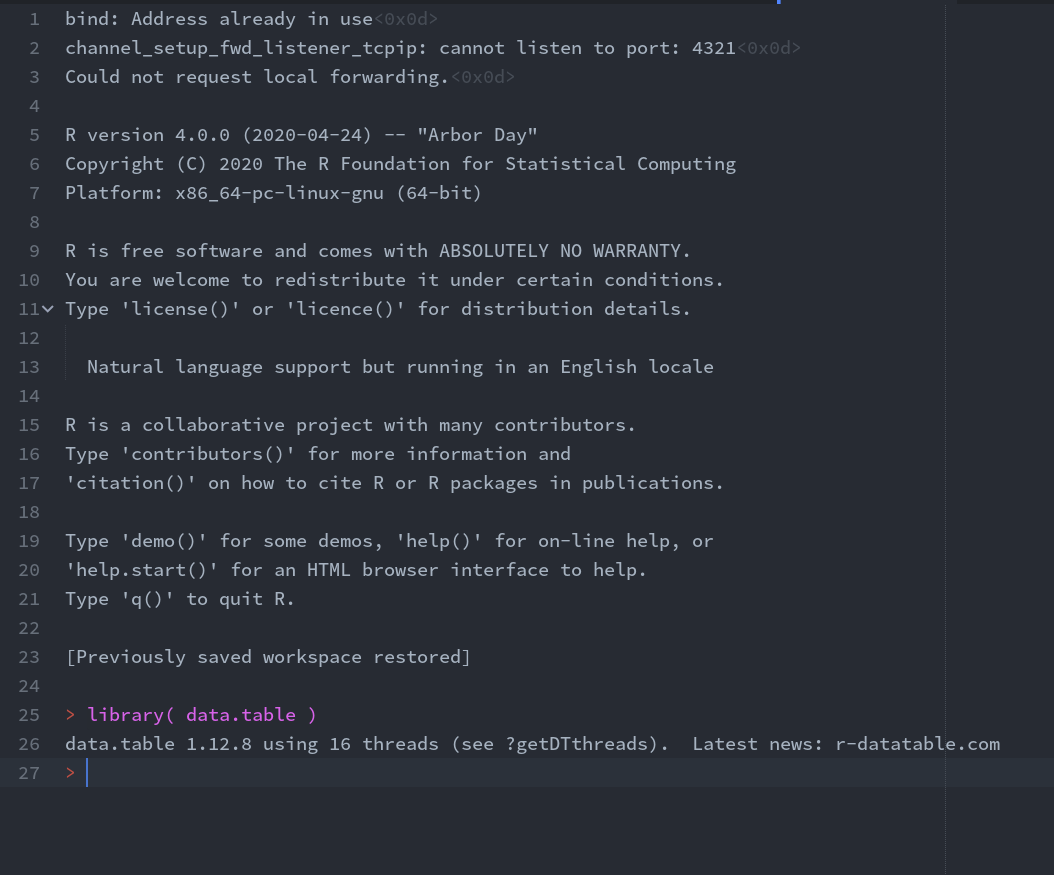Click the '<0x0d>' marker on line 3
This screenshot has height=875, width=1054.
pyautogui.click(x=483, y=77)
